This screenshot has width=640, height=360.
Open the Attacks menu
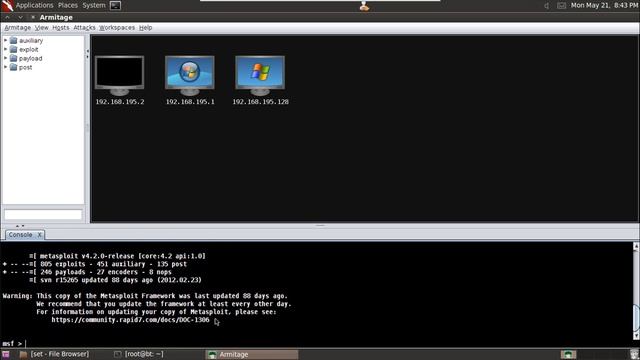[x=84, y=28]
